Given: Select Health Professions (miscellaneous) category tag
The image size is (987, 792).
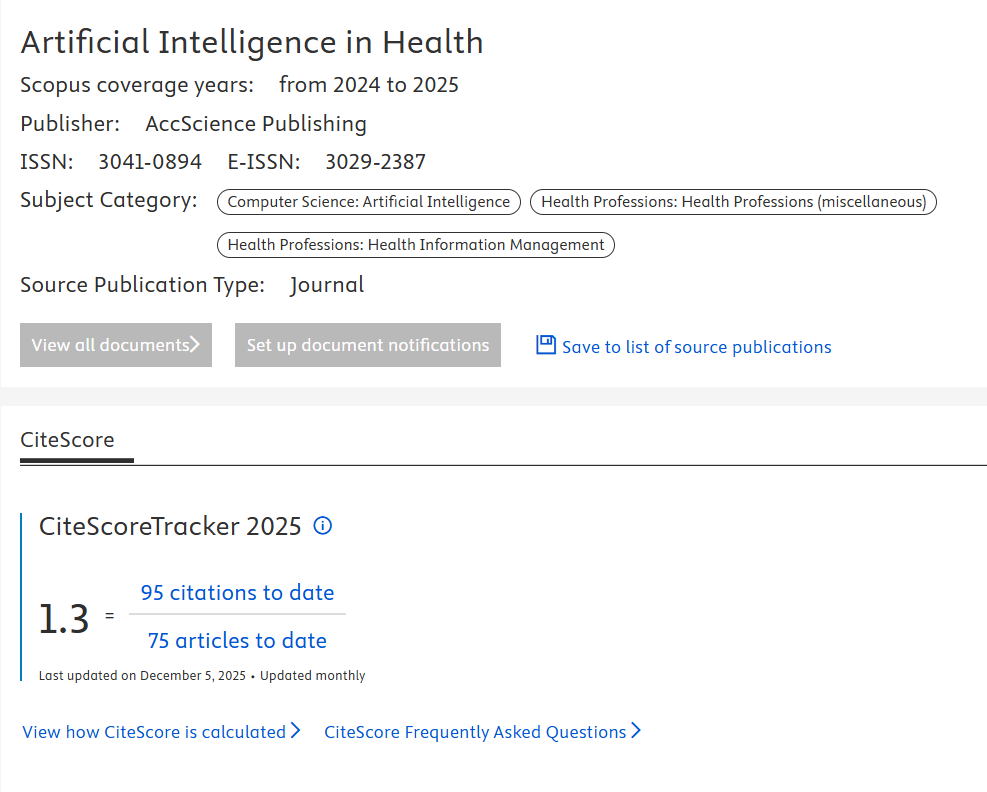Looking at the screenshot, I should (733, 202).
